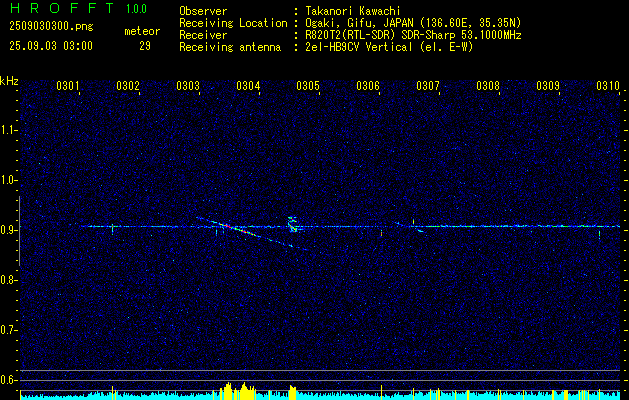
Task: Click the date 25.09.03 03:00
Action: coord(51,46)
